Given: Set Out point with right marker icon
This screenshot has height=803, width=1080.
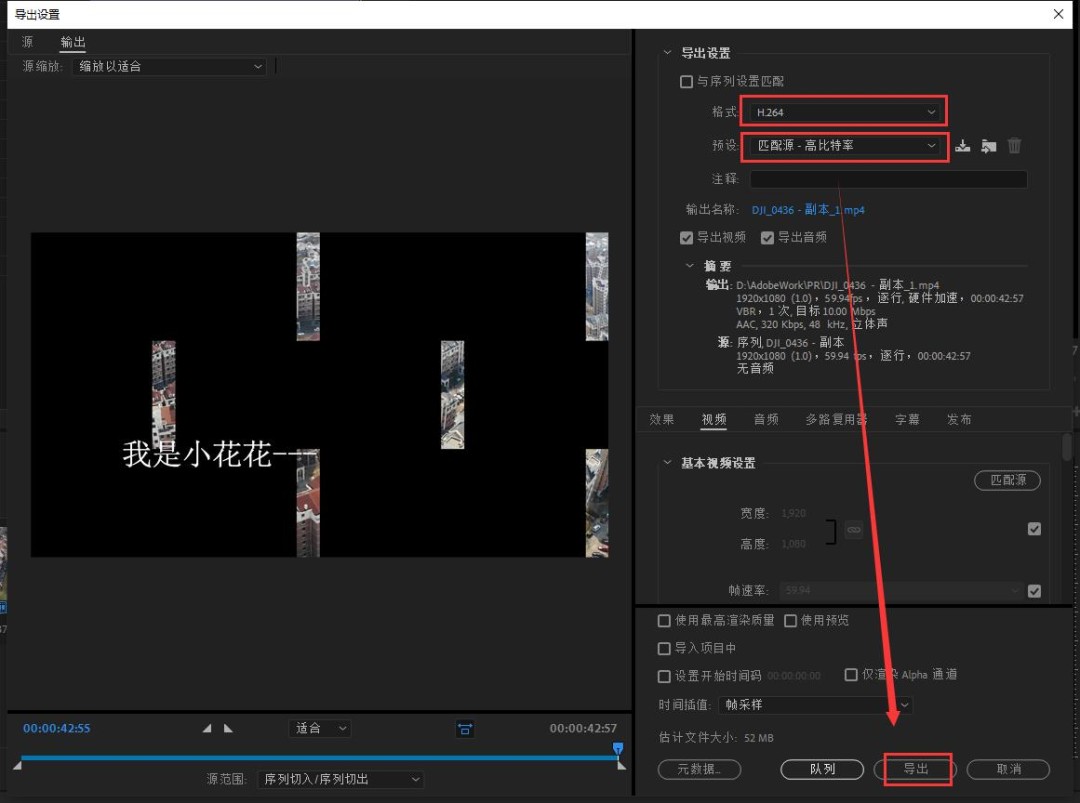Looking at the screenshot, I should pyautogui.click(x=228, y=728).
